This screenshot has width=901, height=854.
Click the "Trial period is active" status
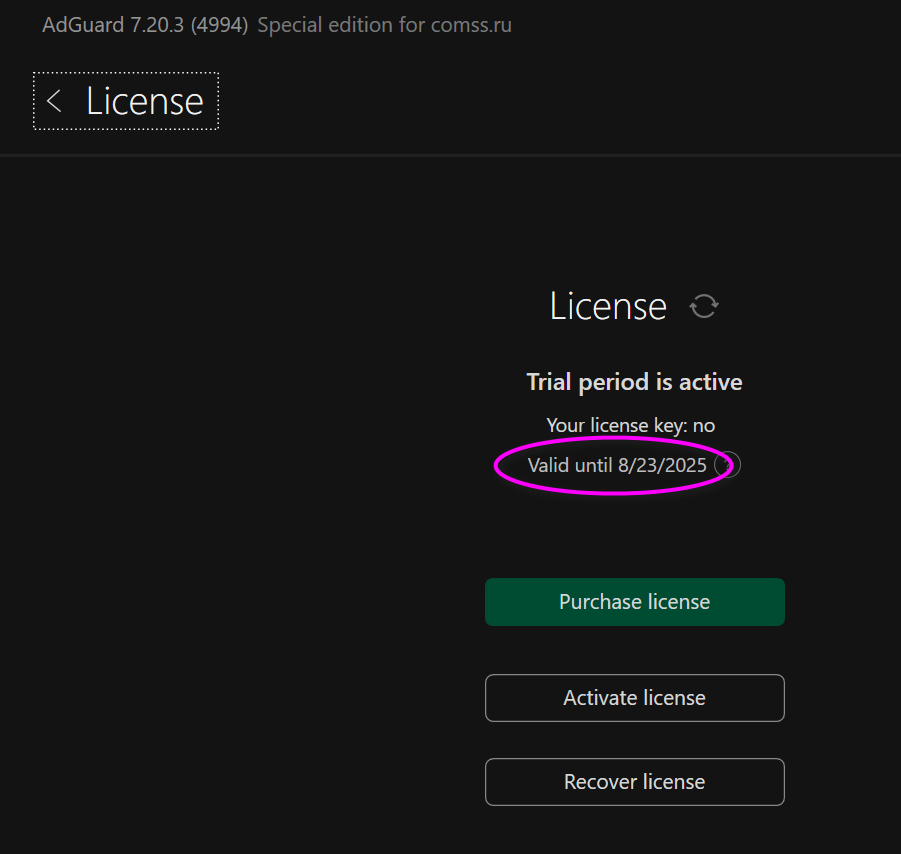pyautogui.click(x=634, y=382)
